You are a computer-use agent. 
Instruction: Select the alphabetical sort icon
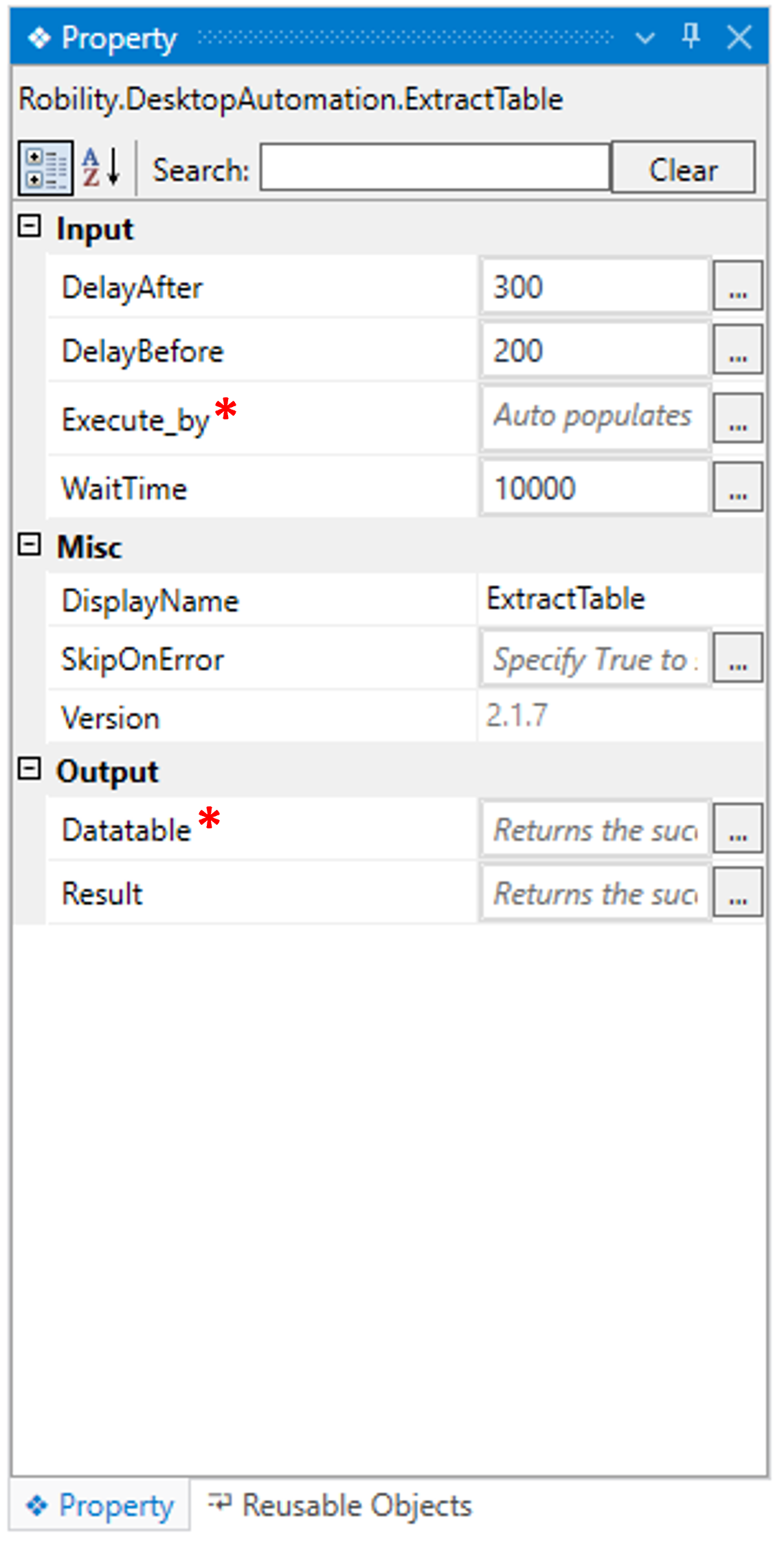100,167
